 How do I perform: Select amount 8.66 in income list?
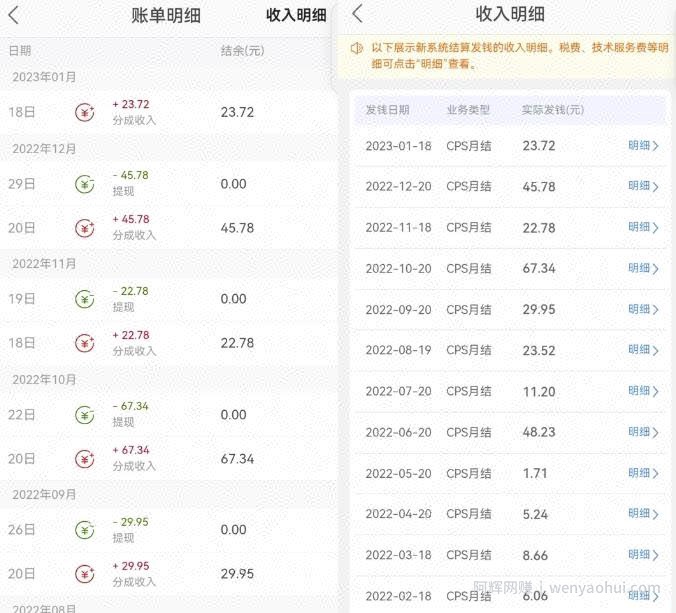[x=535, y=555]
